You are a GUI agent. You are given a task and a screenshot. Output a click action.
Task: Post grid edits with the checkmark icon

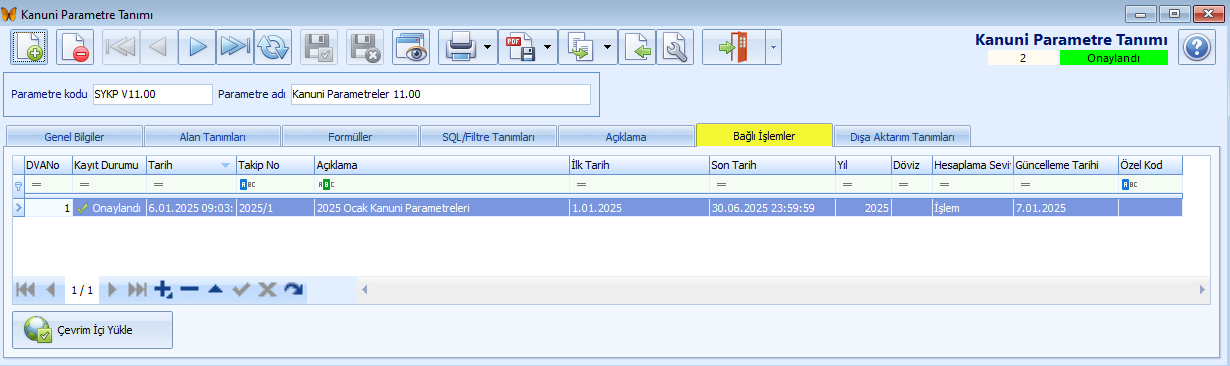241,289
